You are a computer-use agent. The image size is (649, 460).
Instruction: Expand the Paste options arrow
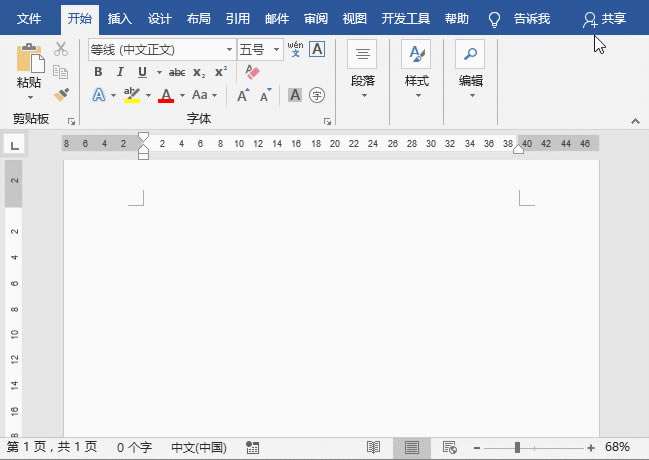[30, 98]
